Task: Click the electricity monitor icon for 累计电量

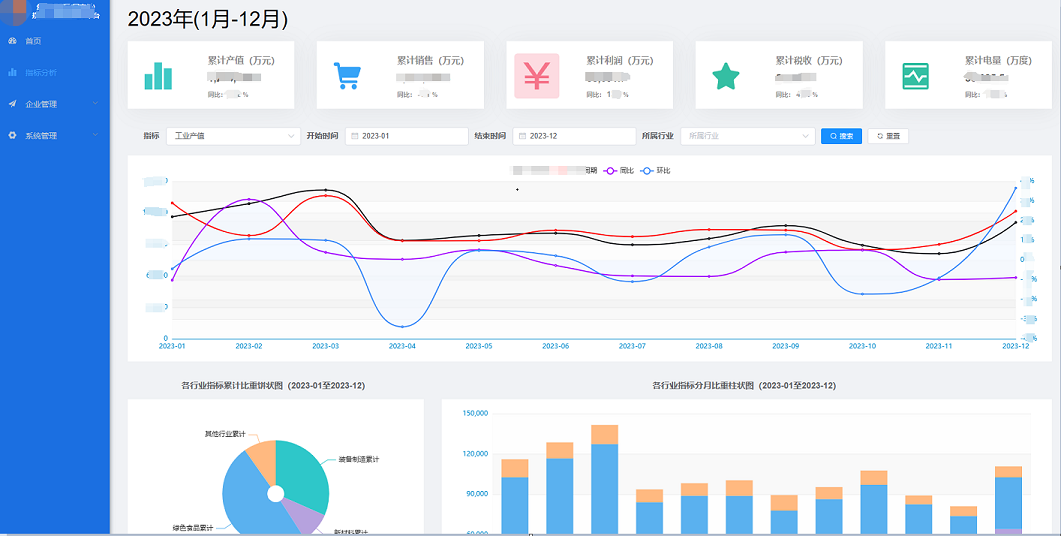Action: pyautogui.click(x=915, y=76)
